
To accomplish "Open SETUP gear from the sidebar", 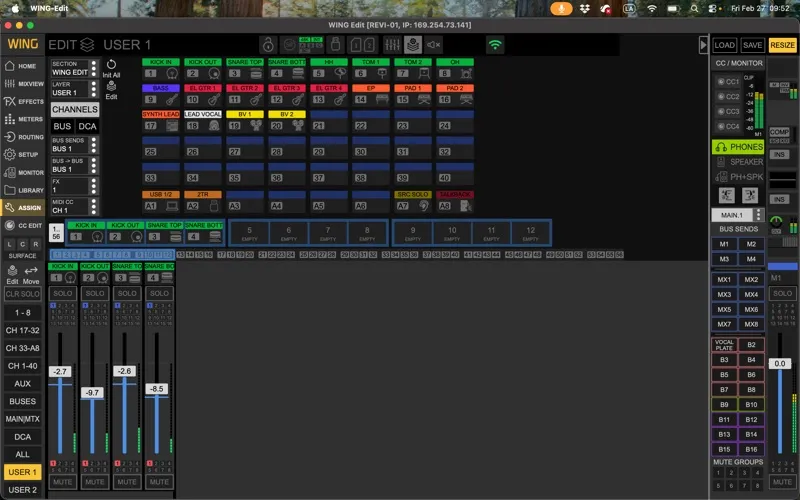I will pyautogui.click(x=22, y=155).
